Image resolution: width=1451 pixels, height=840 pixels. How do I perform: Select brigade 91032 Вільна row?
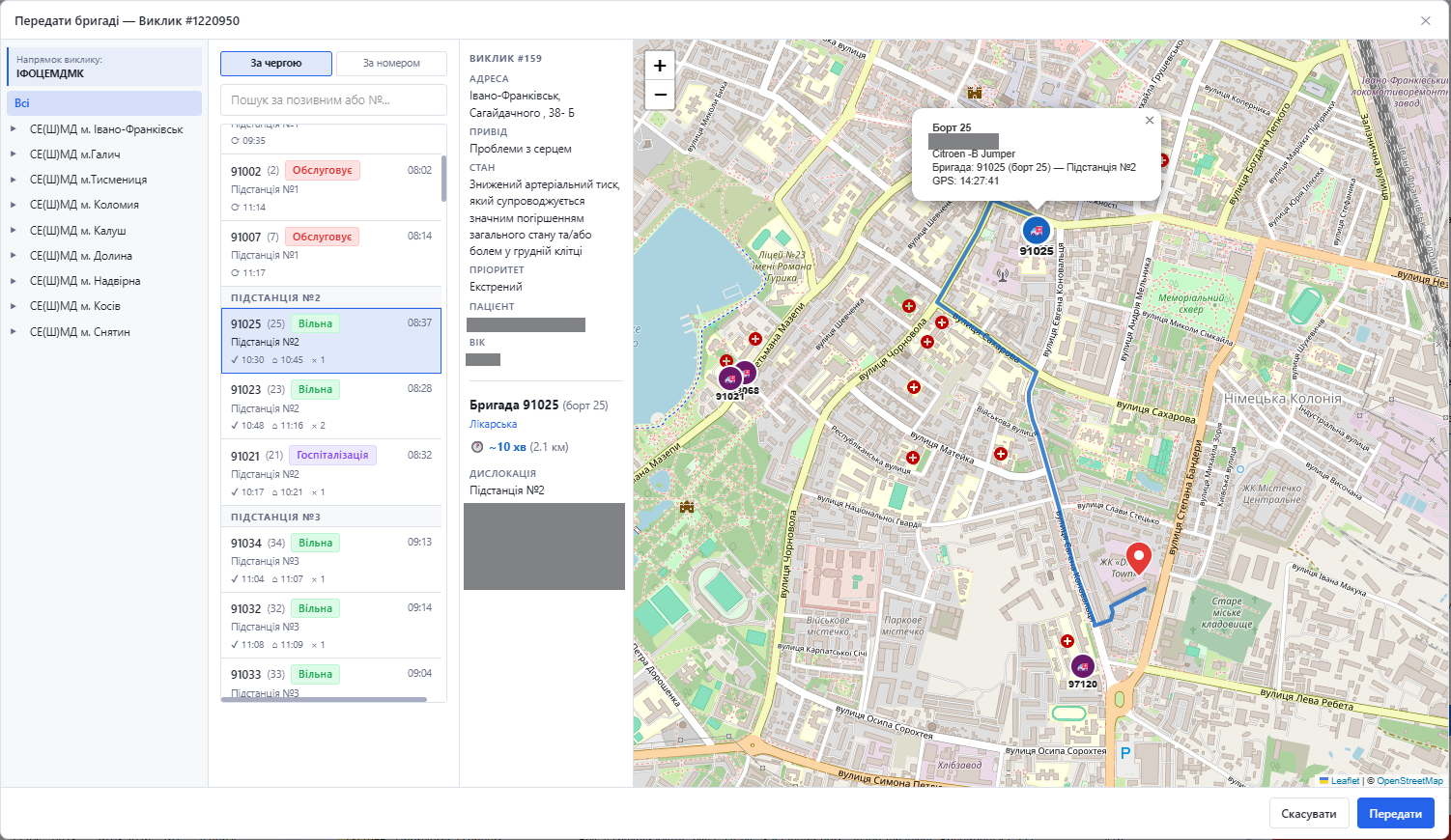click(331, 626)
